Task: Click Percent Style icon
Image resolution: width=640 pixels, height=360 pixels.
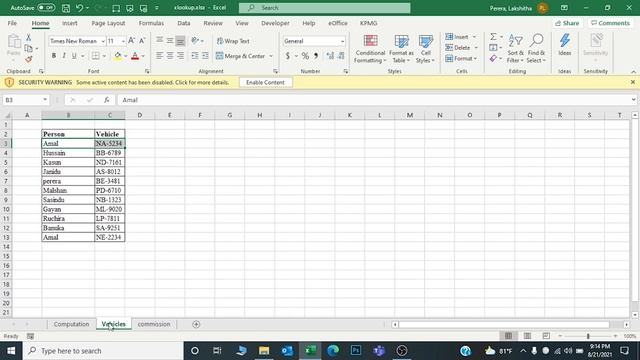Action: click(x=305, y=56)
